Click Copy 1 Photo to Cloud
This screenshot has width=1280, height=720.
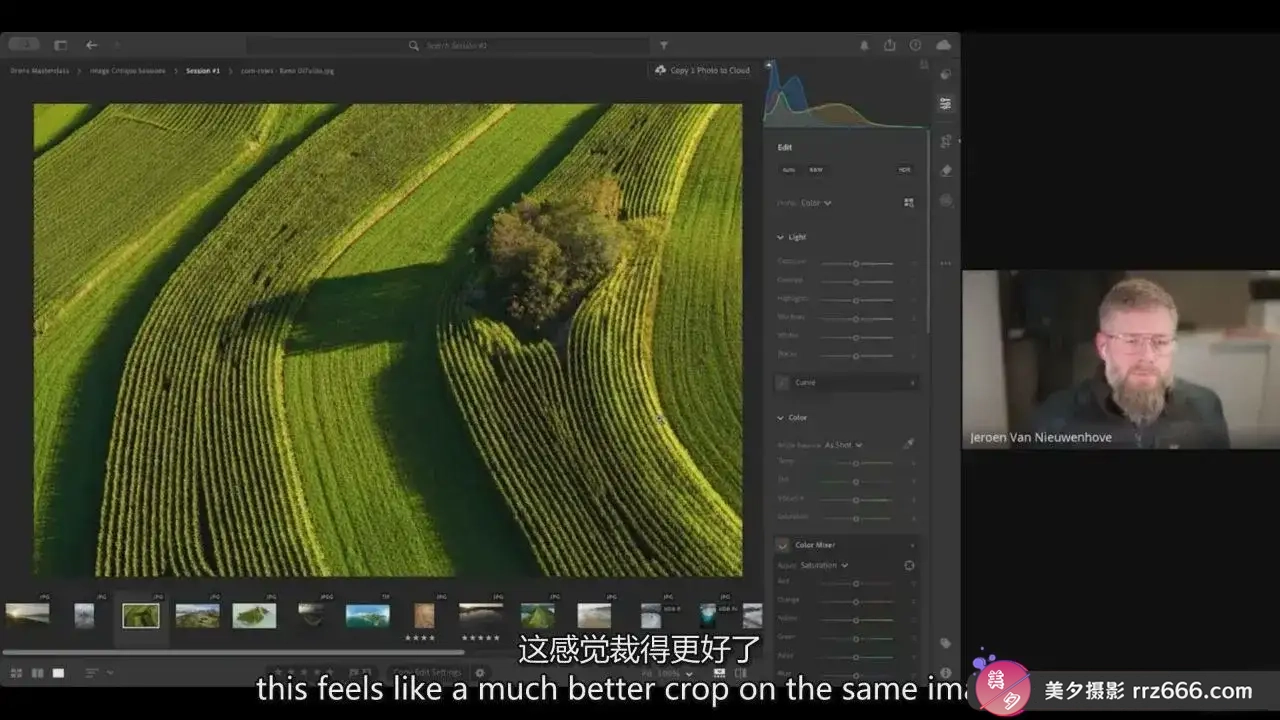coord(701,70)
